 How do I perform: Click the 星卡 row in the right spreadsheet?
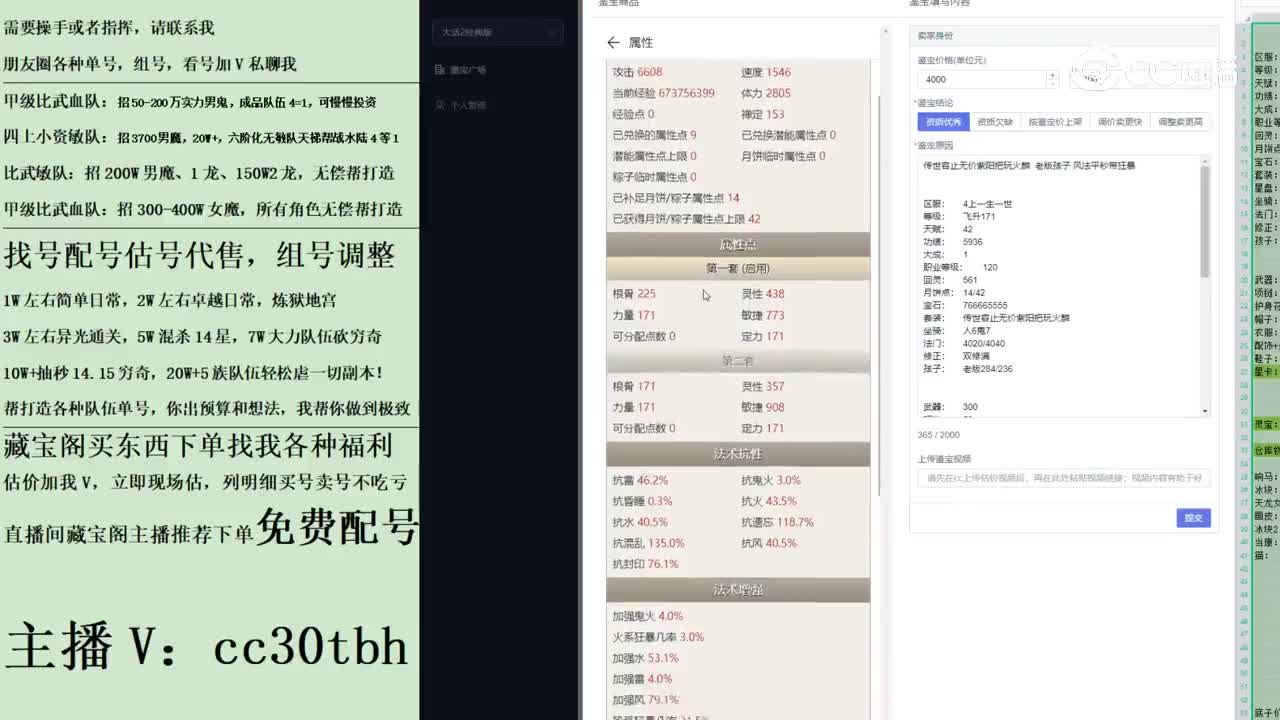[x=1266, y=371]
